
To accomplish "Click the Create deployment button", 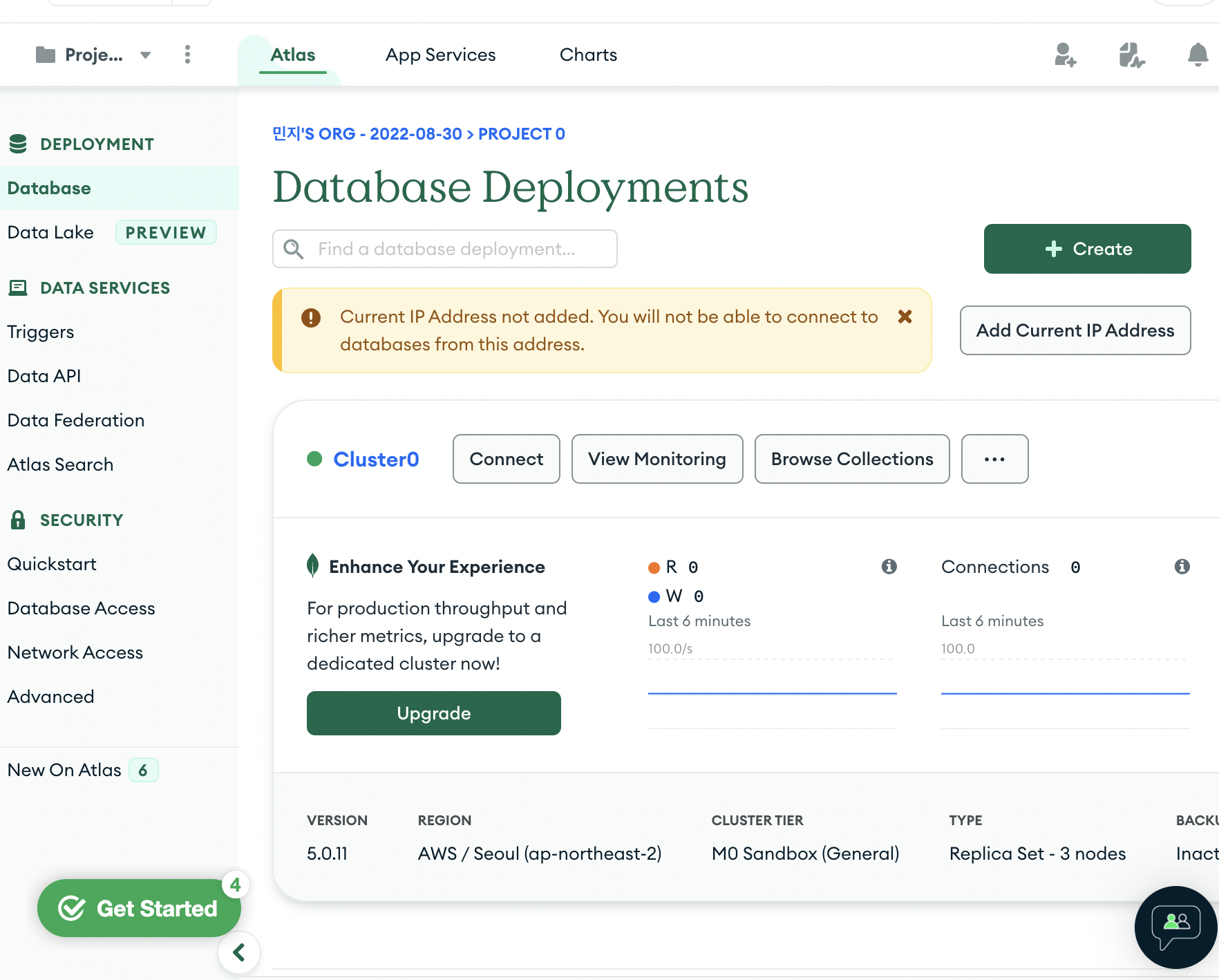I will coord(1087,249).
